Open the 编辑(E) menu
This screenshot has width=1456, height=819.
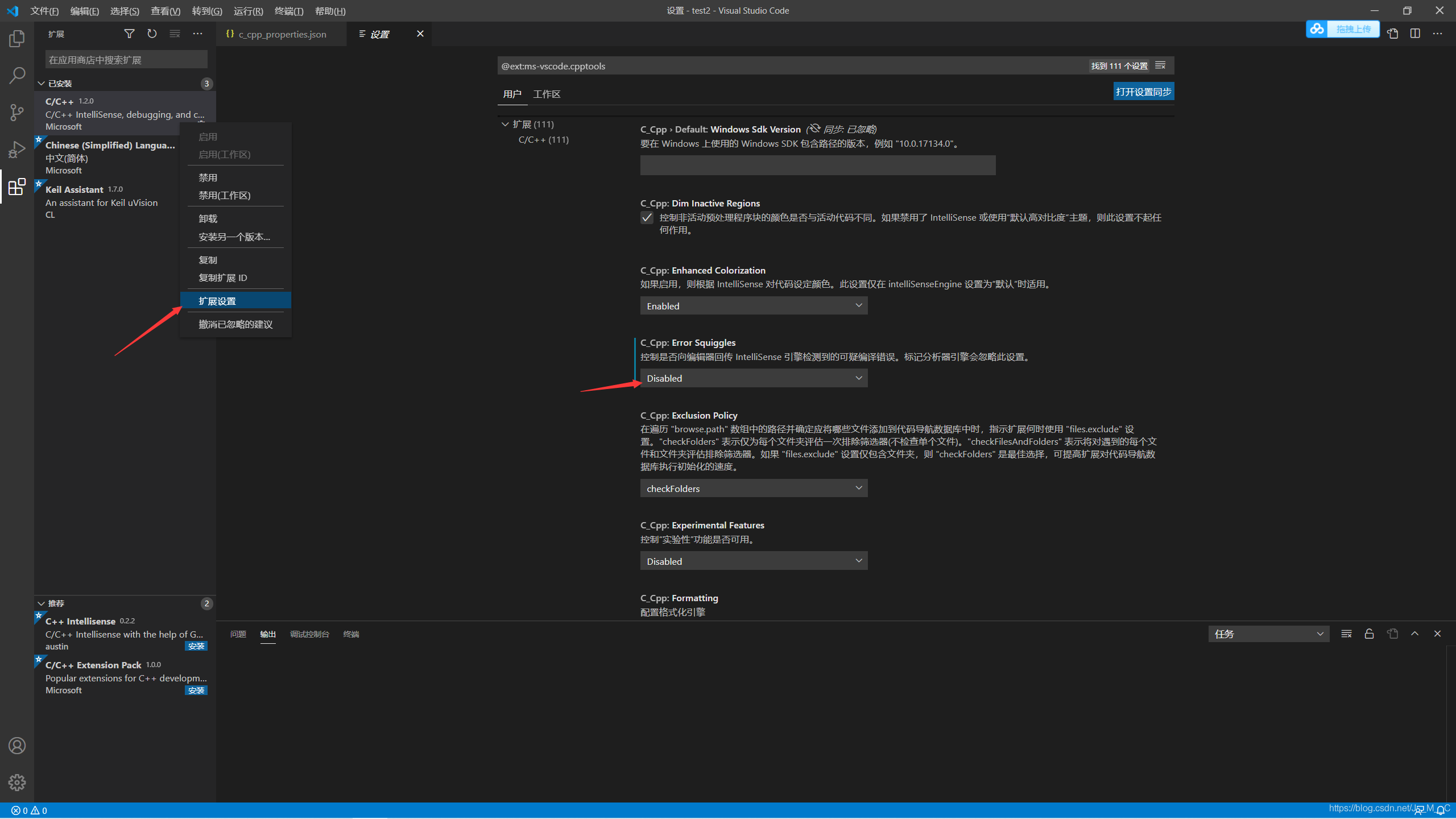pos(84,11)
